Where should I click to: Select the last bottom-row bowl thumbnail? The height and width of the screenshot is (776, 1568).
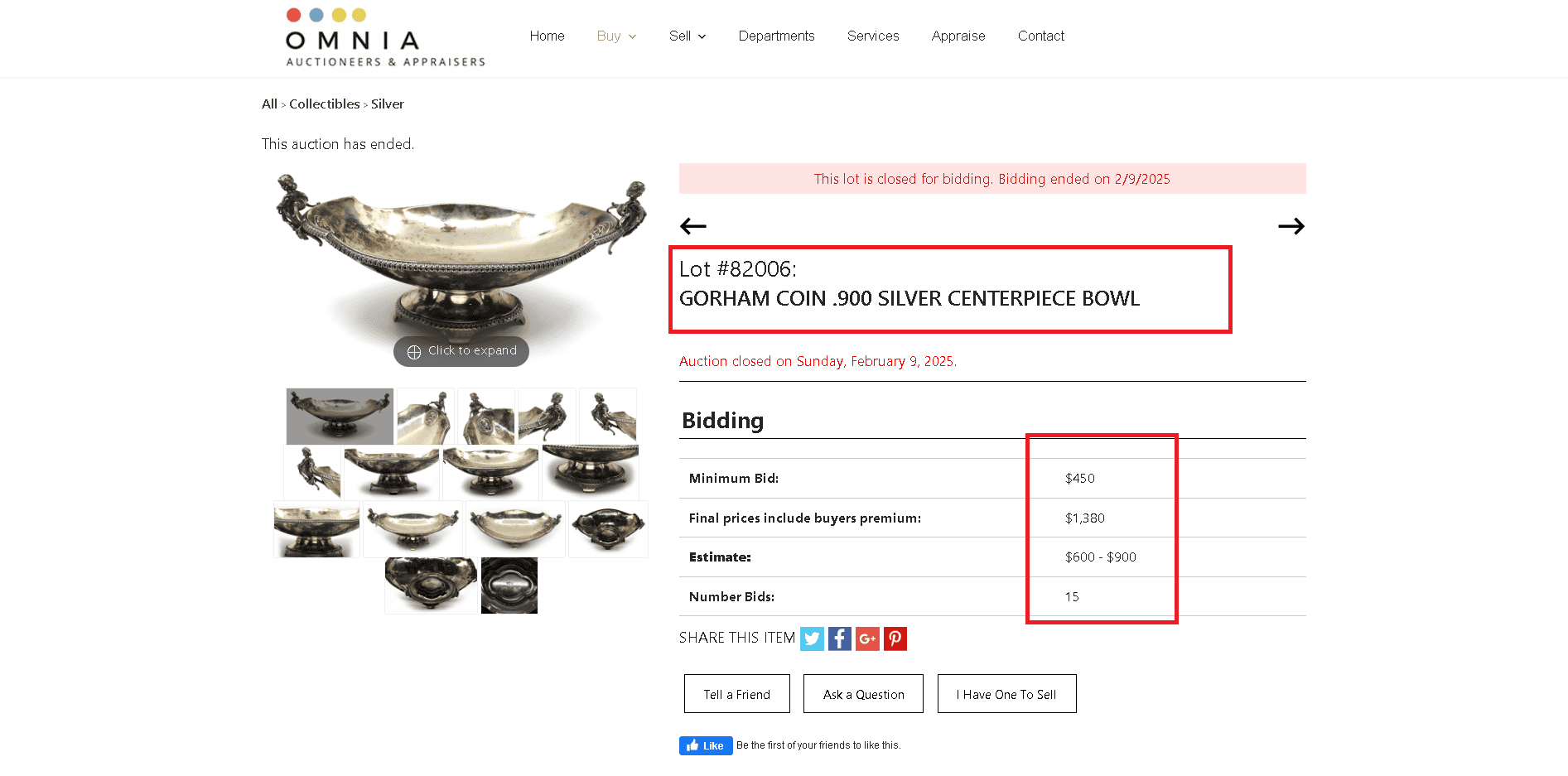tap(509, 586)
